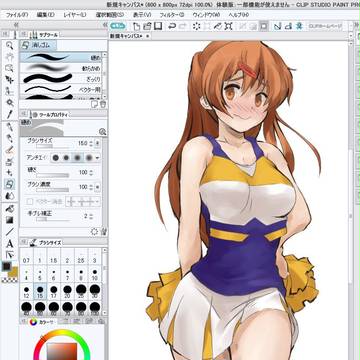Select the Move layer tool

click(10, 80)
